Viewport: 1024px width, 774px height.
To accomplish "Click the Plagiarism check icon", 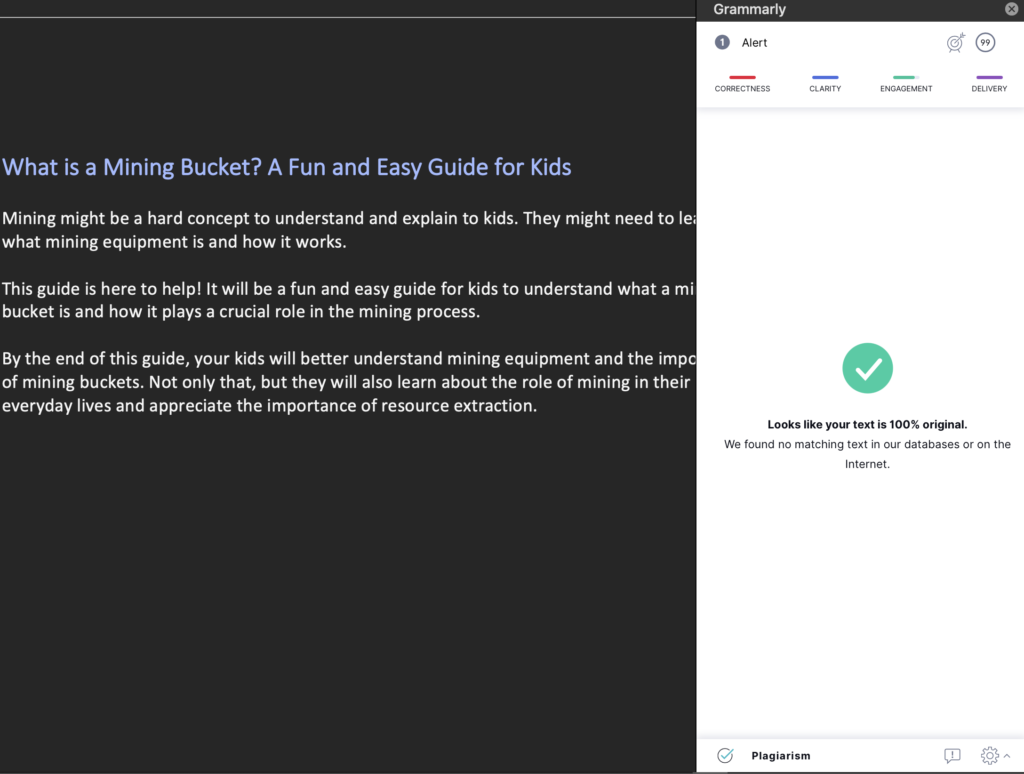I will tap(725, 755).
